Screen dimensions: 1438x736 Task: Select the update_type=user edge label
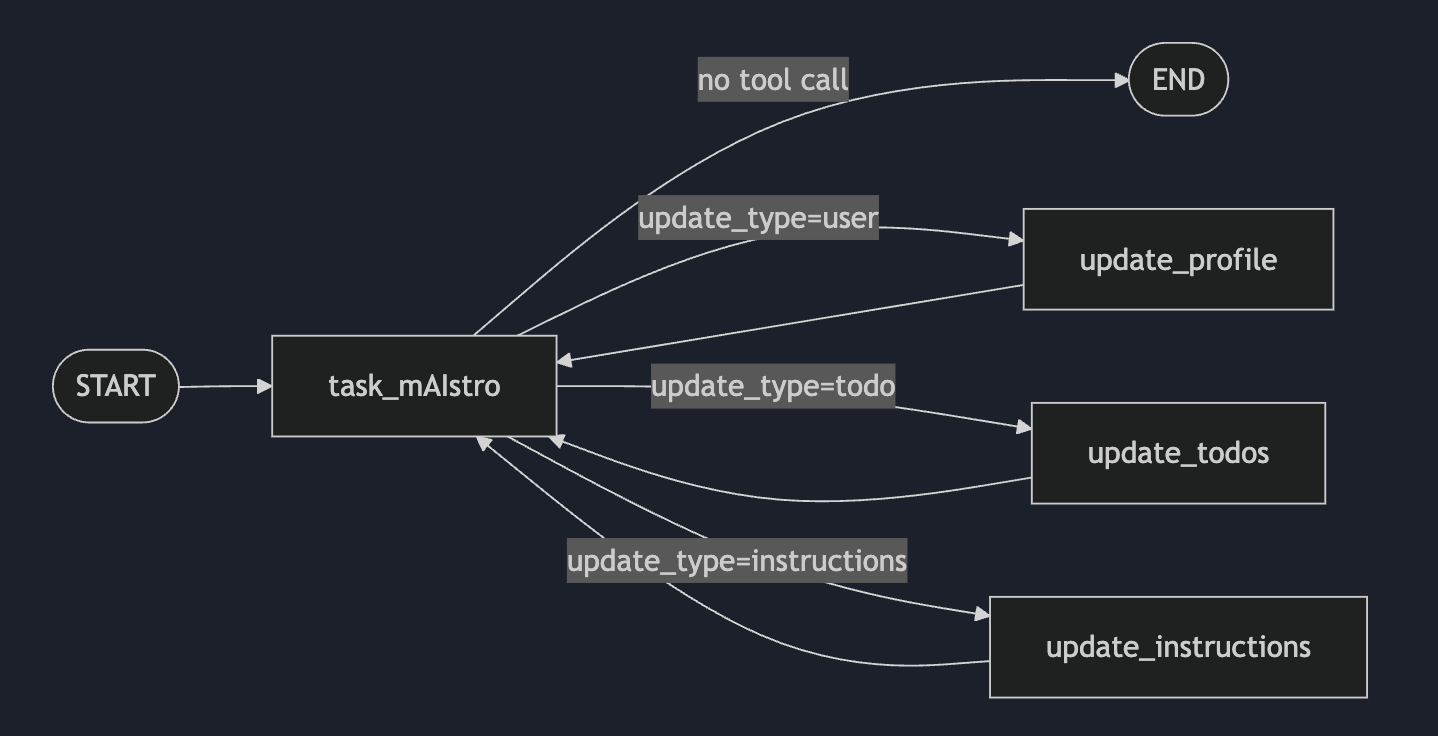(x=758, y=218)
